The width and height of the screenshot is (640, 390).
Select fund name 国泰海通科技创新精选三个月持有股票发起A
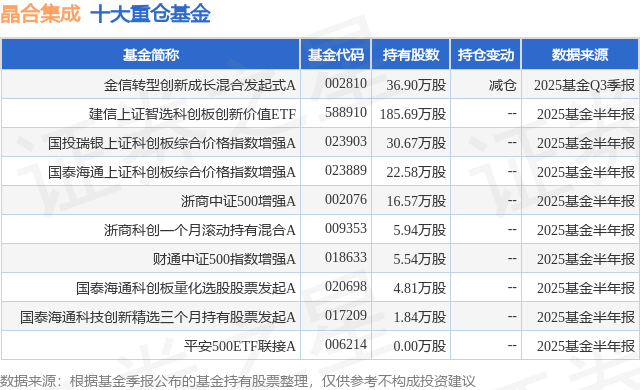coord(158,317)
